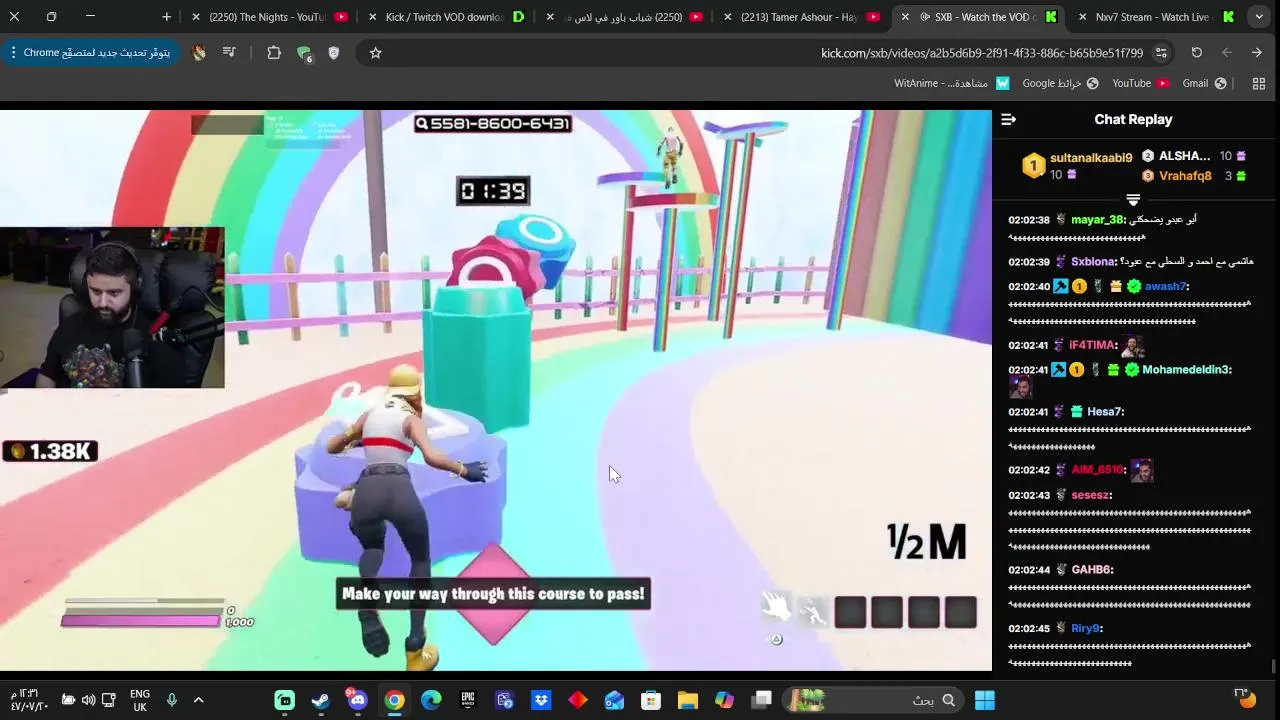Open Outlook mail from the taskbar
The height and width of the screenshot is (720, 1280).
[x=614, y=700]
